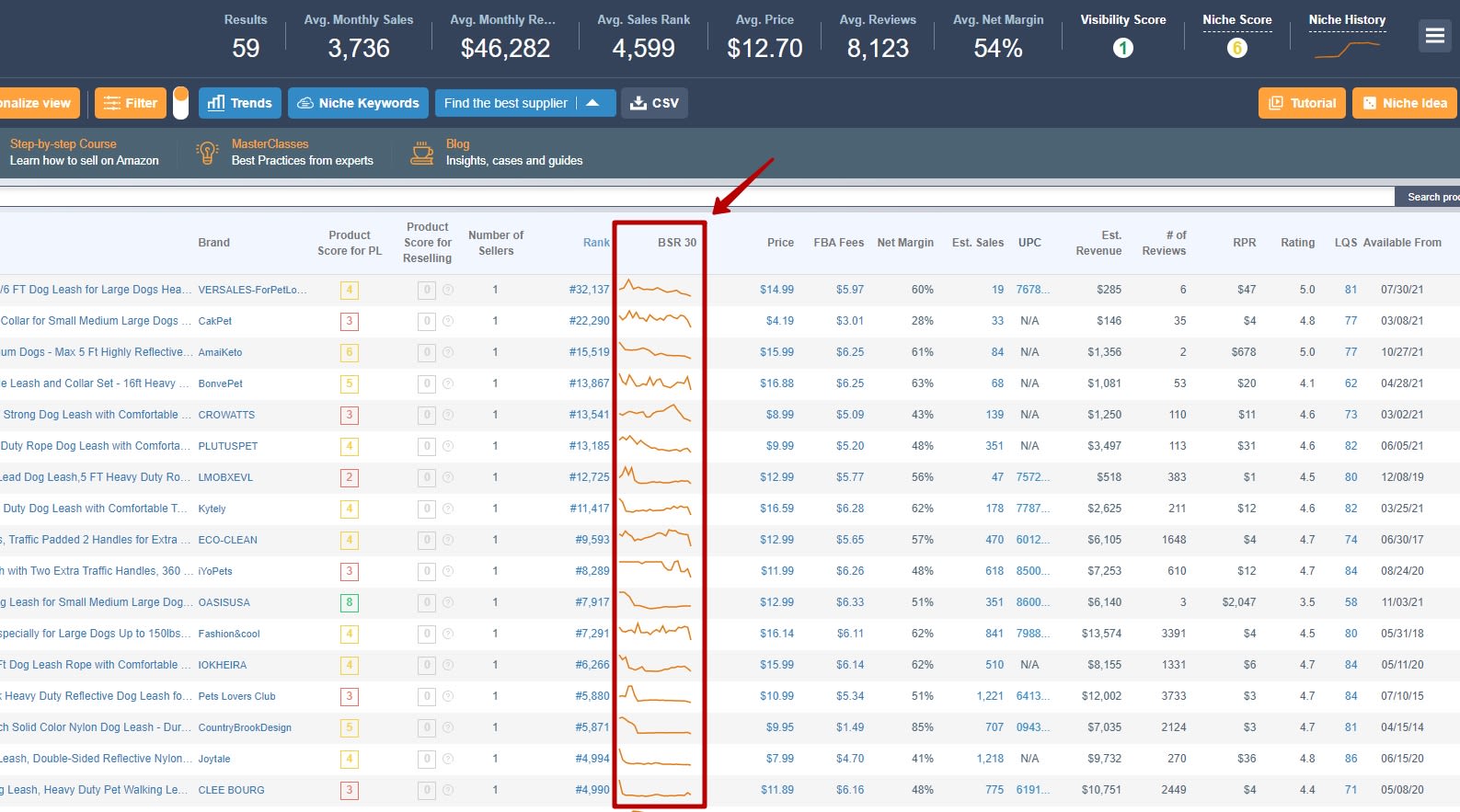The width and height of the screenshot is (1460, 812).
Task: Click the help icon in the ECO-CLEAN row
Action: [448, 540]
